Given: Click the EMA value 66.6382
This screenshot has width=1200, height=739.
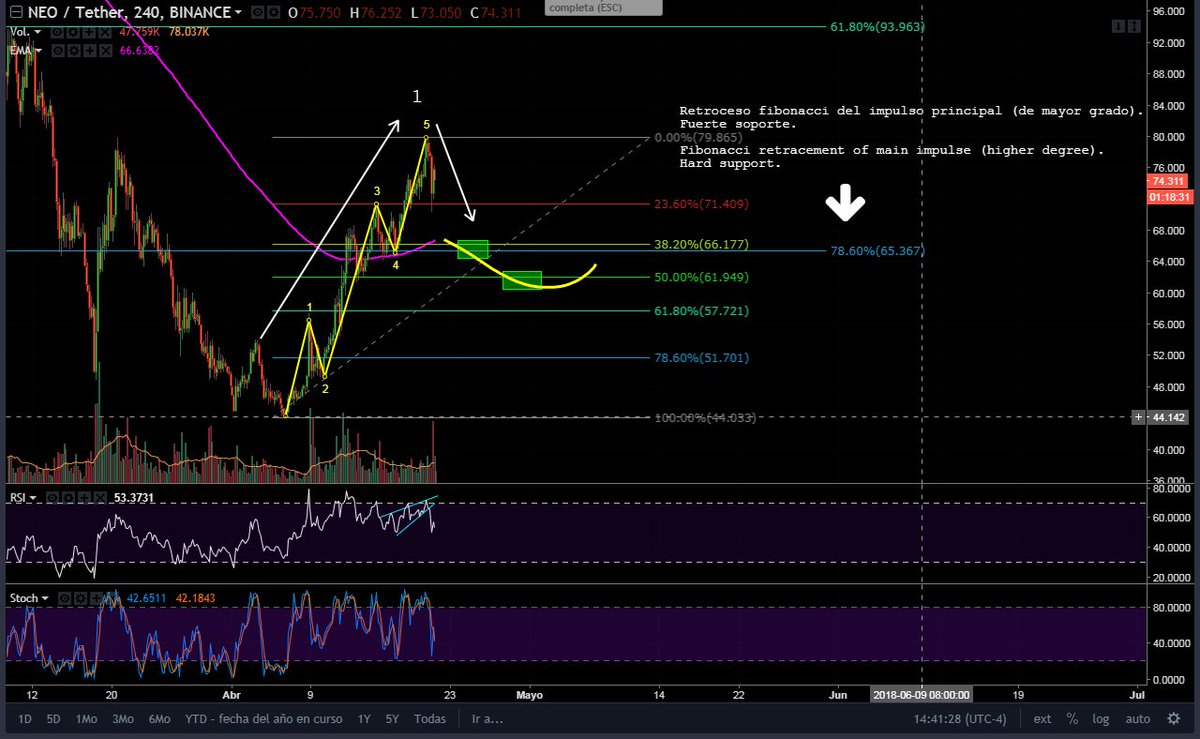Looking at the screenshot, I should (x=139, y=51).
